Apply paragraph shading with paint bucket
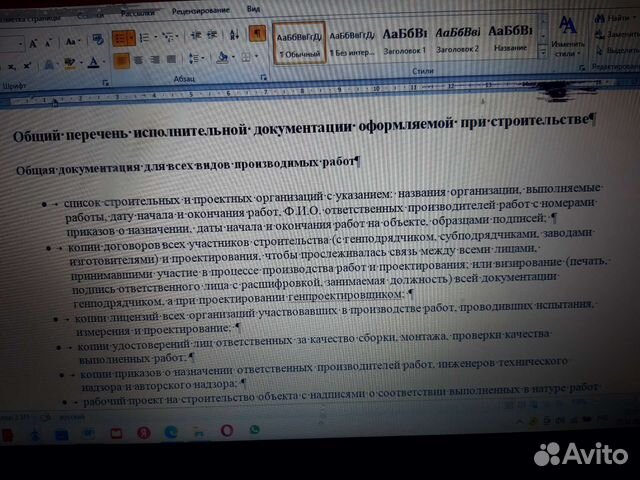 pos(222,57)
